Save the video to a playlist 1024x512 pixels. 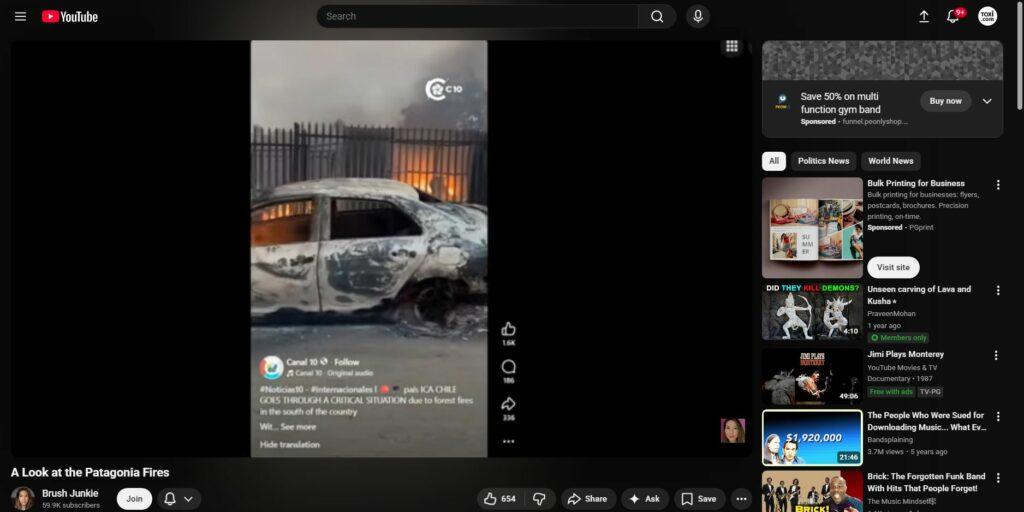(699, 498)
